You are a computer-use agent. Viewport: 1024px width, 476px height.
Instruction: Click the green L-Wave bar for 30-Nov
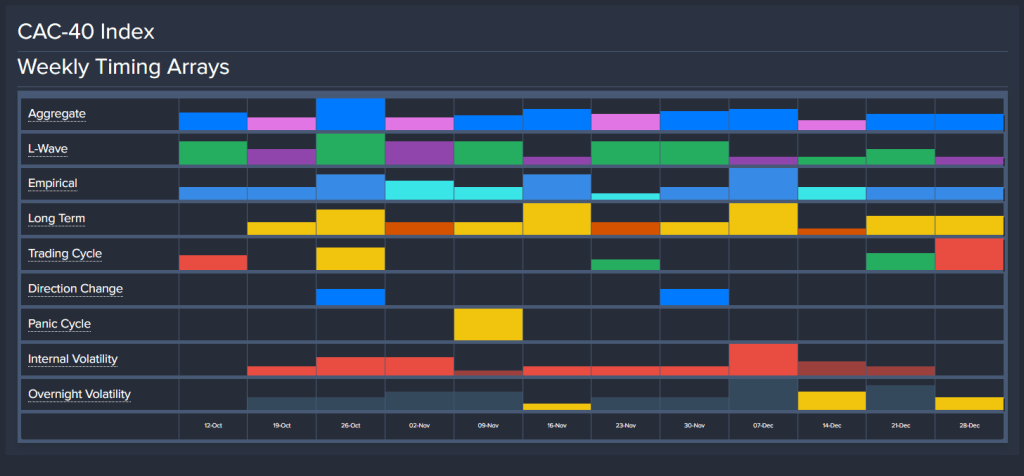(x=694, y=153)
